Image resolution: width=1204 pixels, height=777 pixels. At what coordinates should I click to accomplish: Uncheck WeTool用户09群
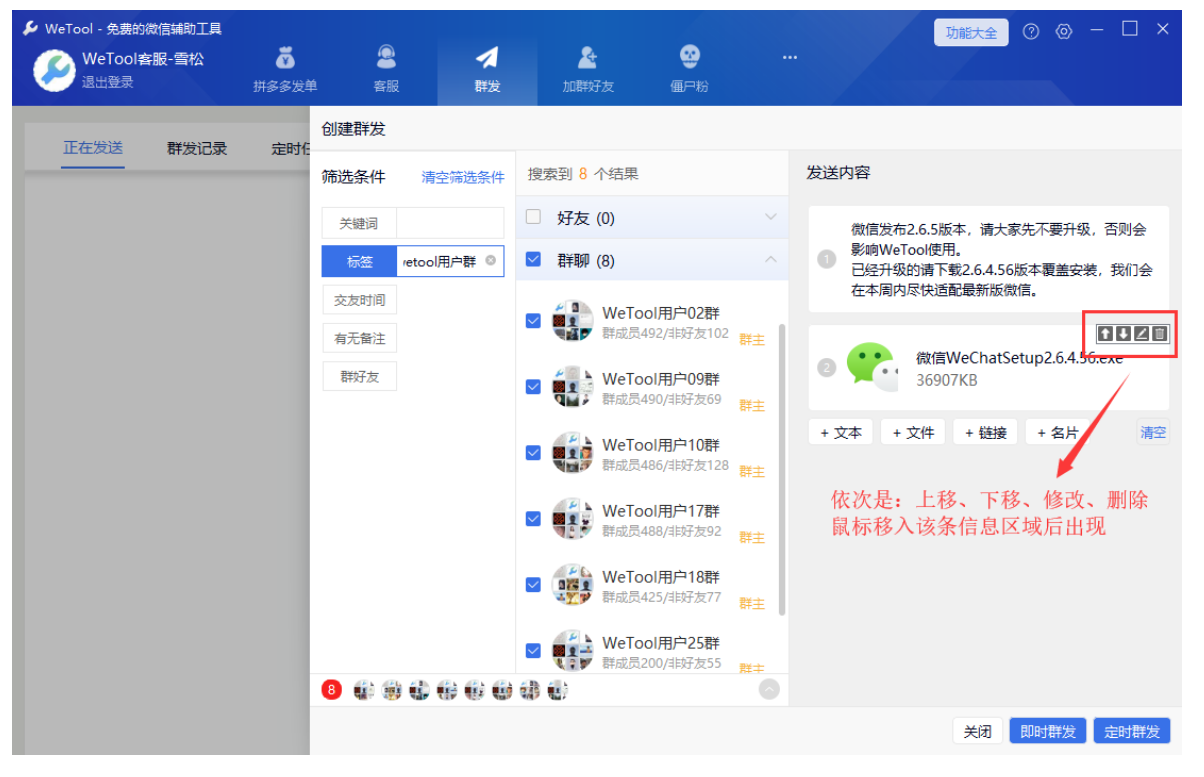(533, 387)
